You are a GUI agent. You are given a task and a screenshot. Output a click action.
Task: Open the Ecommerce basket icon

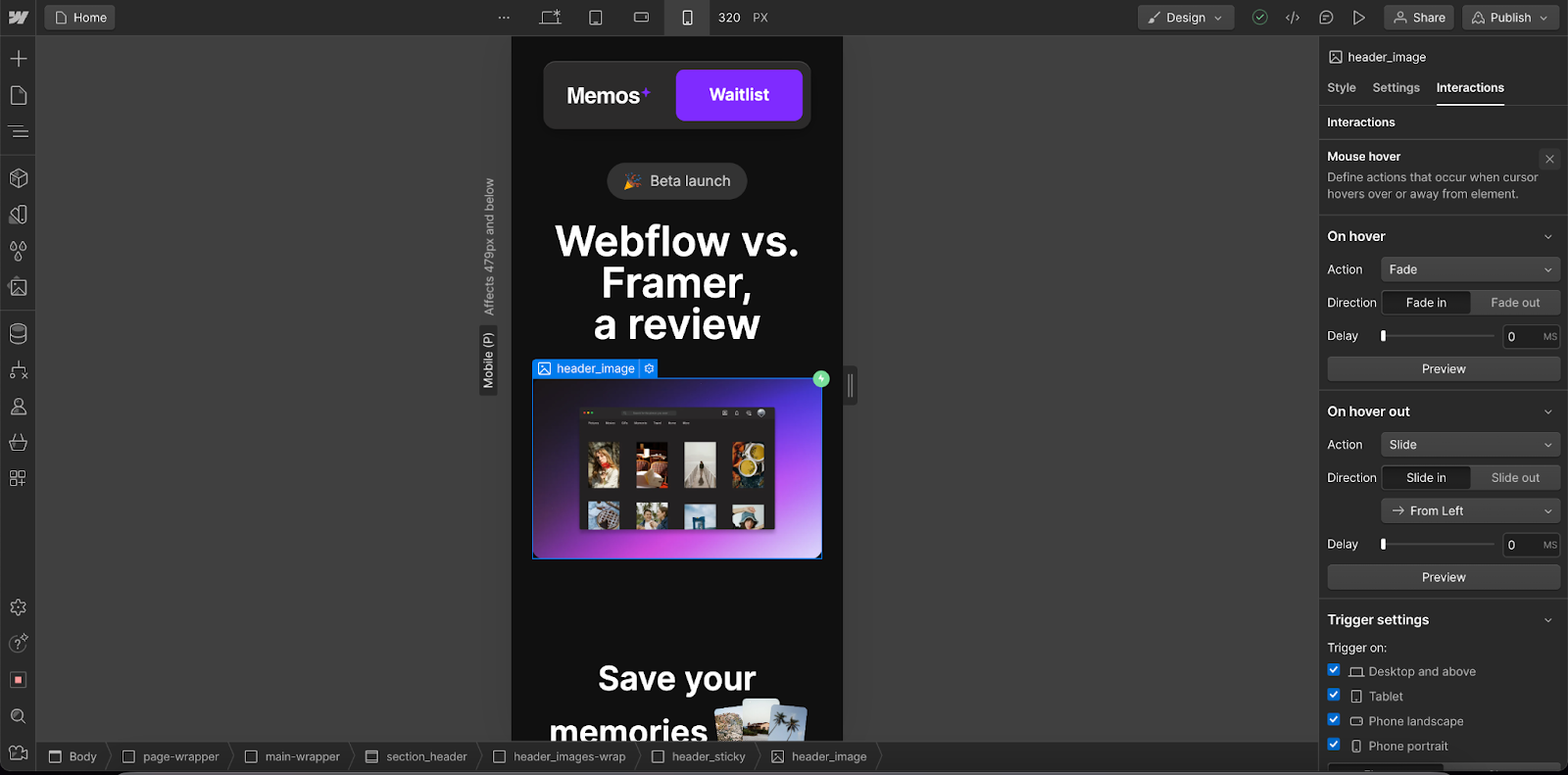click(19, 442)
